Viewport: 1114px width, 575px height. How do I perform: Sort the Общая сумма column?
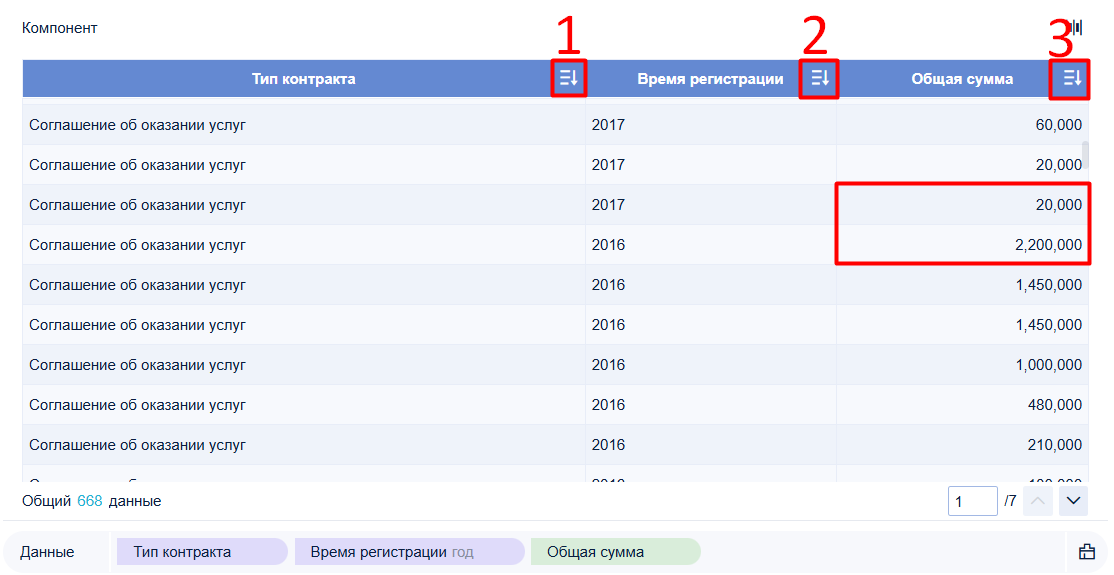tap(1071, 78)
